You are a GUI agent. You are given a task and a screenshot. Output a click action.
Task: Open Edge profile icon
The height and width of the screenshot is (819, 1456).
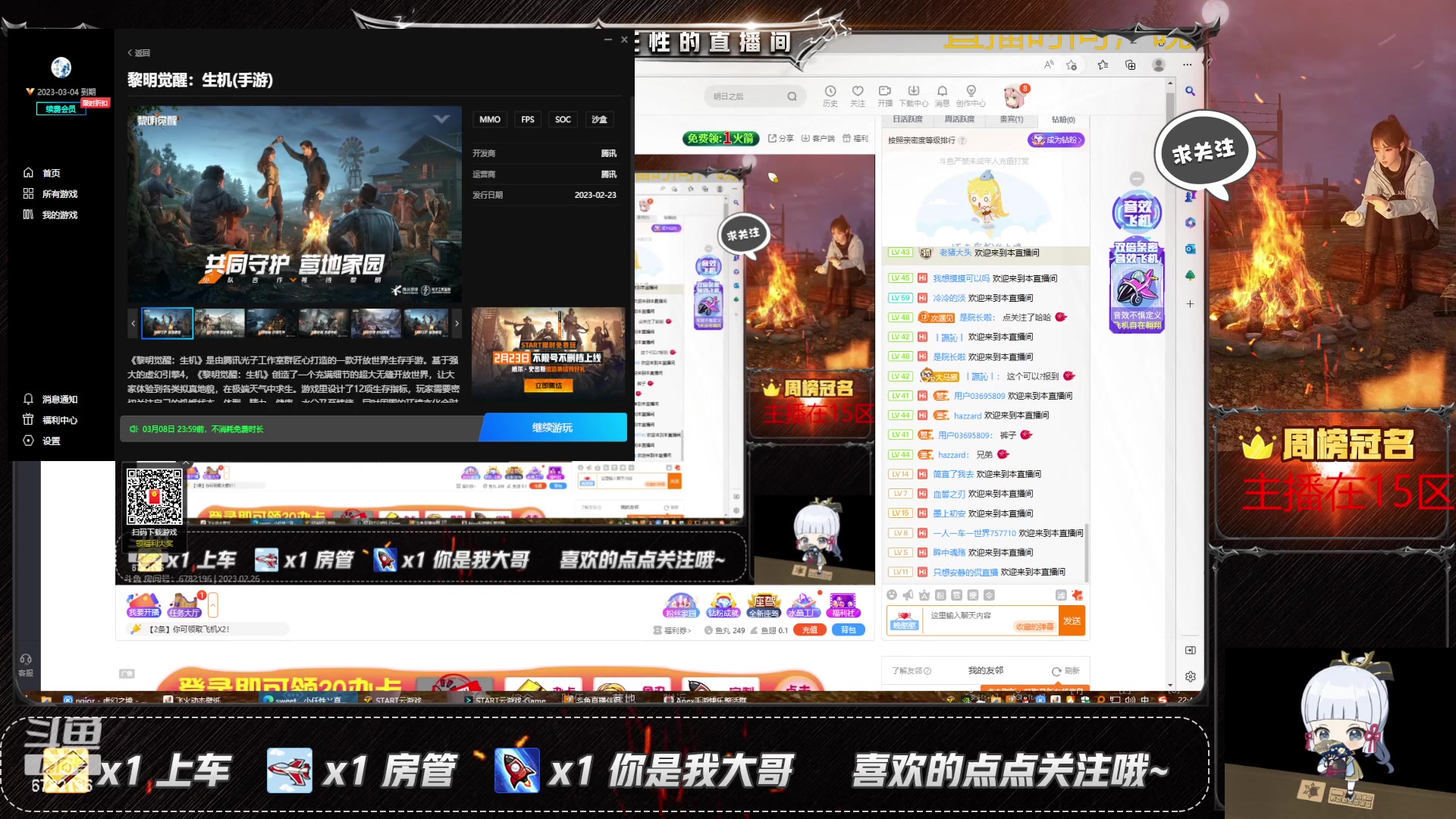1159,64
